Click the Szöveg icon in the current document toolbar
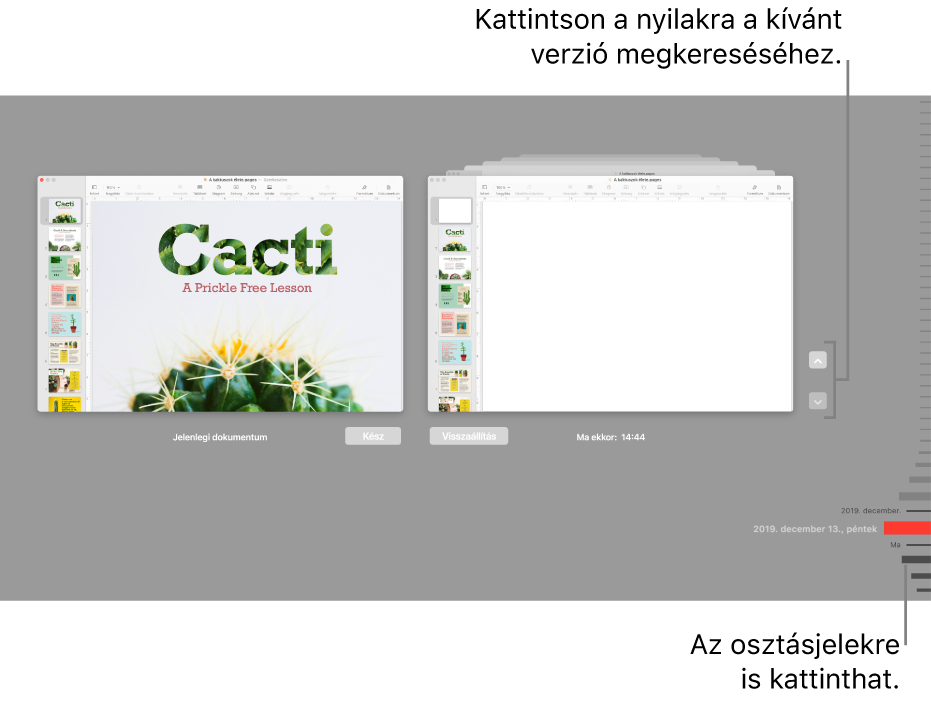This screenshot has width=931, height=705. click(x=236, y=187)
